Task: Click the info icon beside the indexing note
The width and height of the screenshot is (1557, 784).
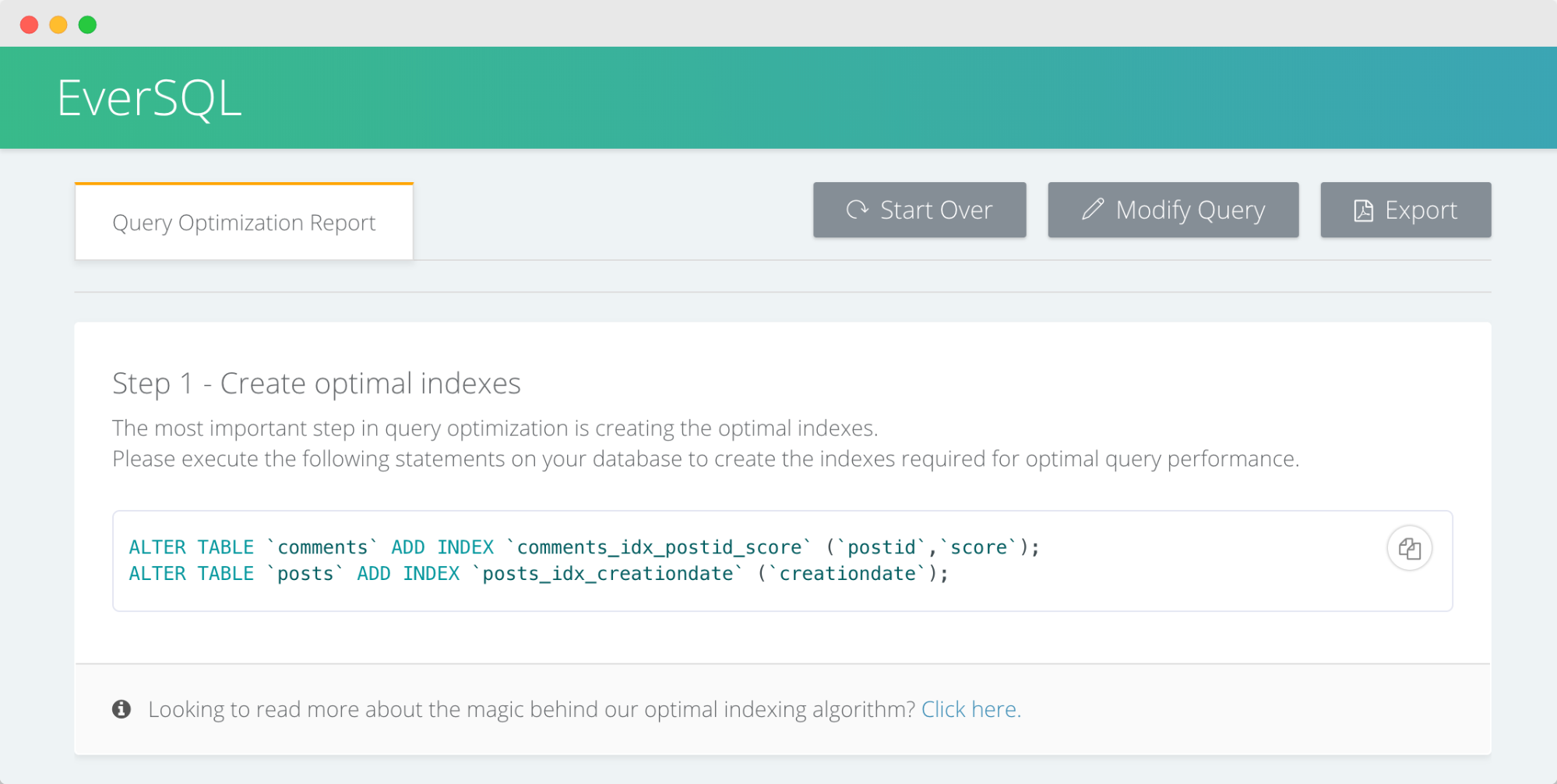Action: click(121, 708)
